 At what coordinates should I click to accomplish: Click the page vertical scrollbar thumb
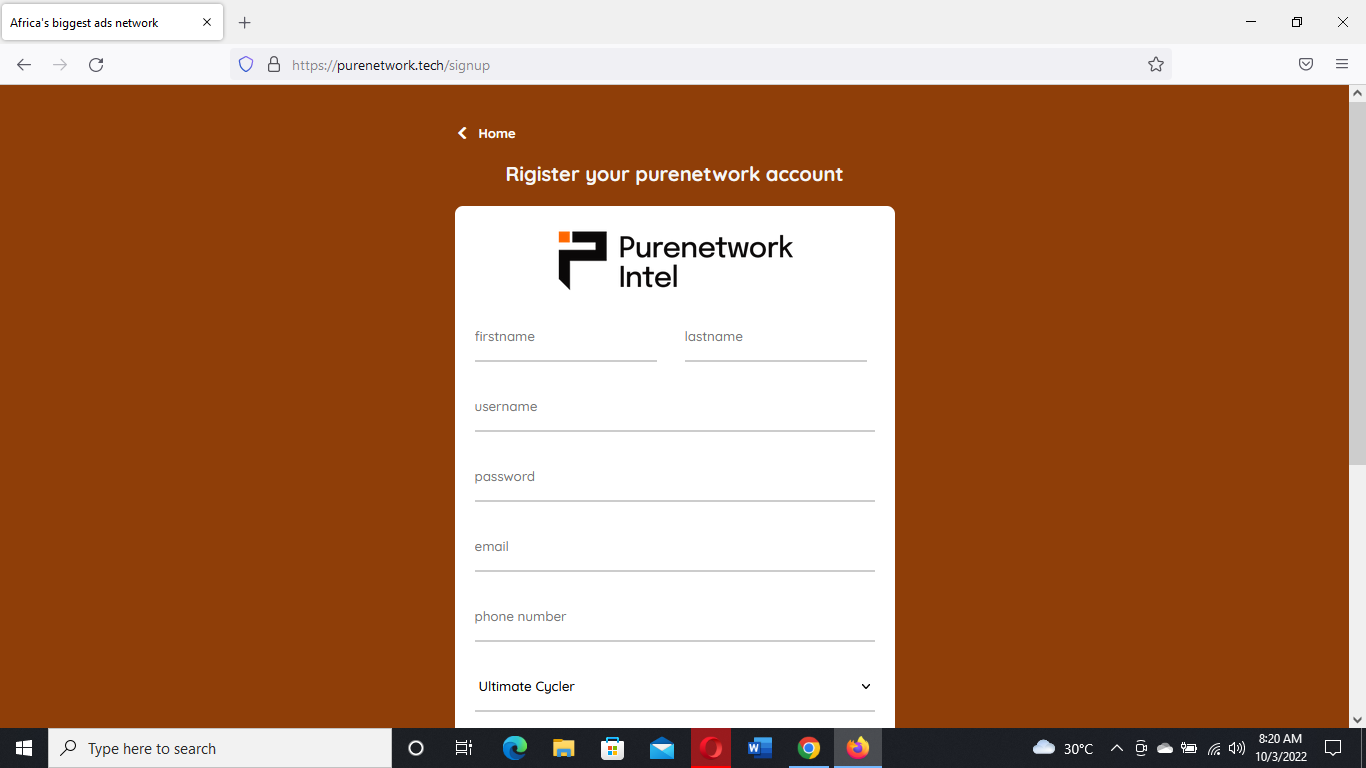pos(1357,283)
